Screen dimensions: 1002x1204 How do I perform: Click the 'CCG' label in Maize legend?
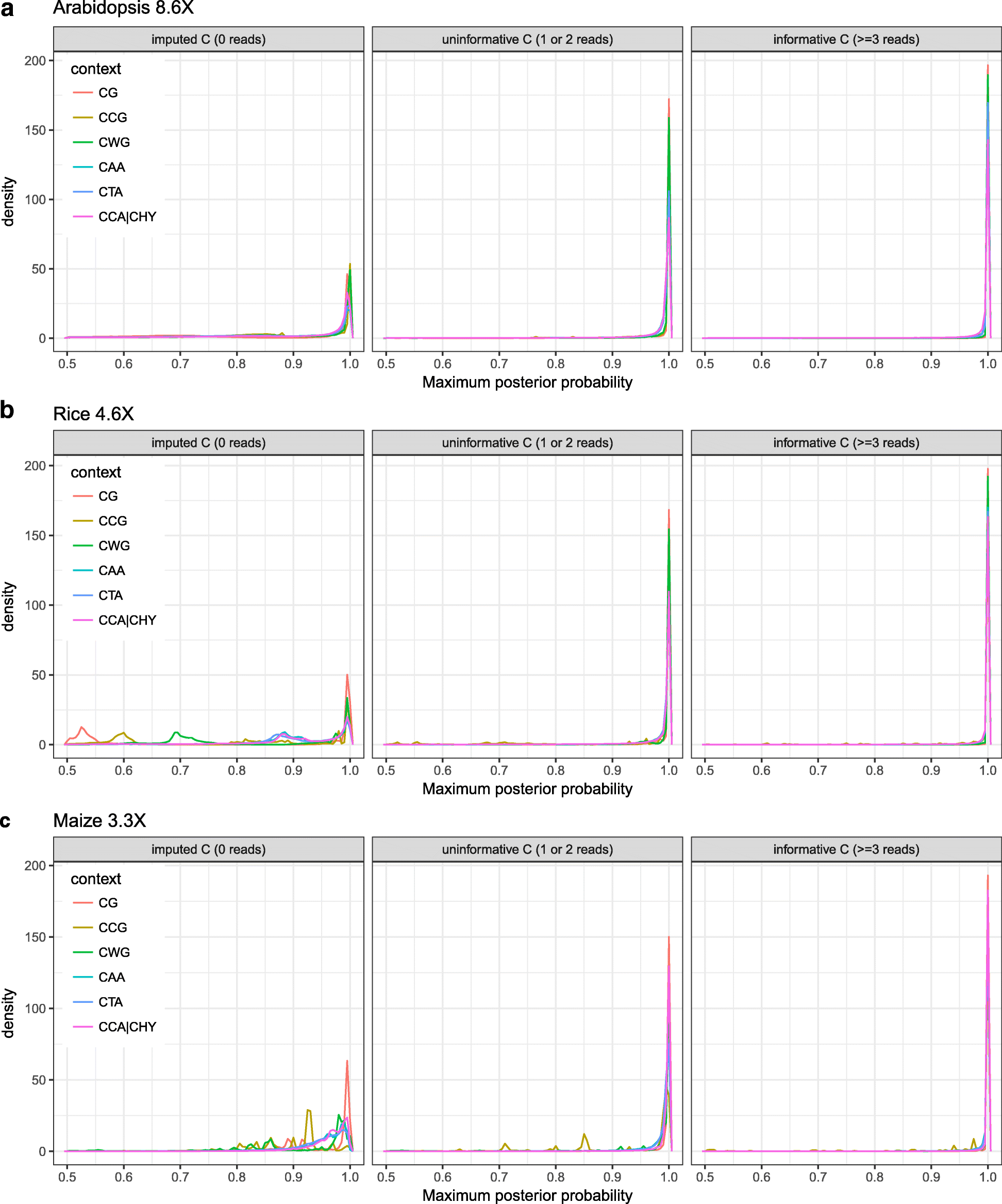(113, 928)
